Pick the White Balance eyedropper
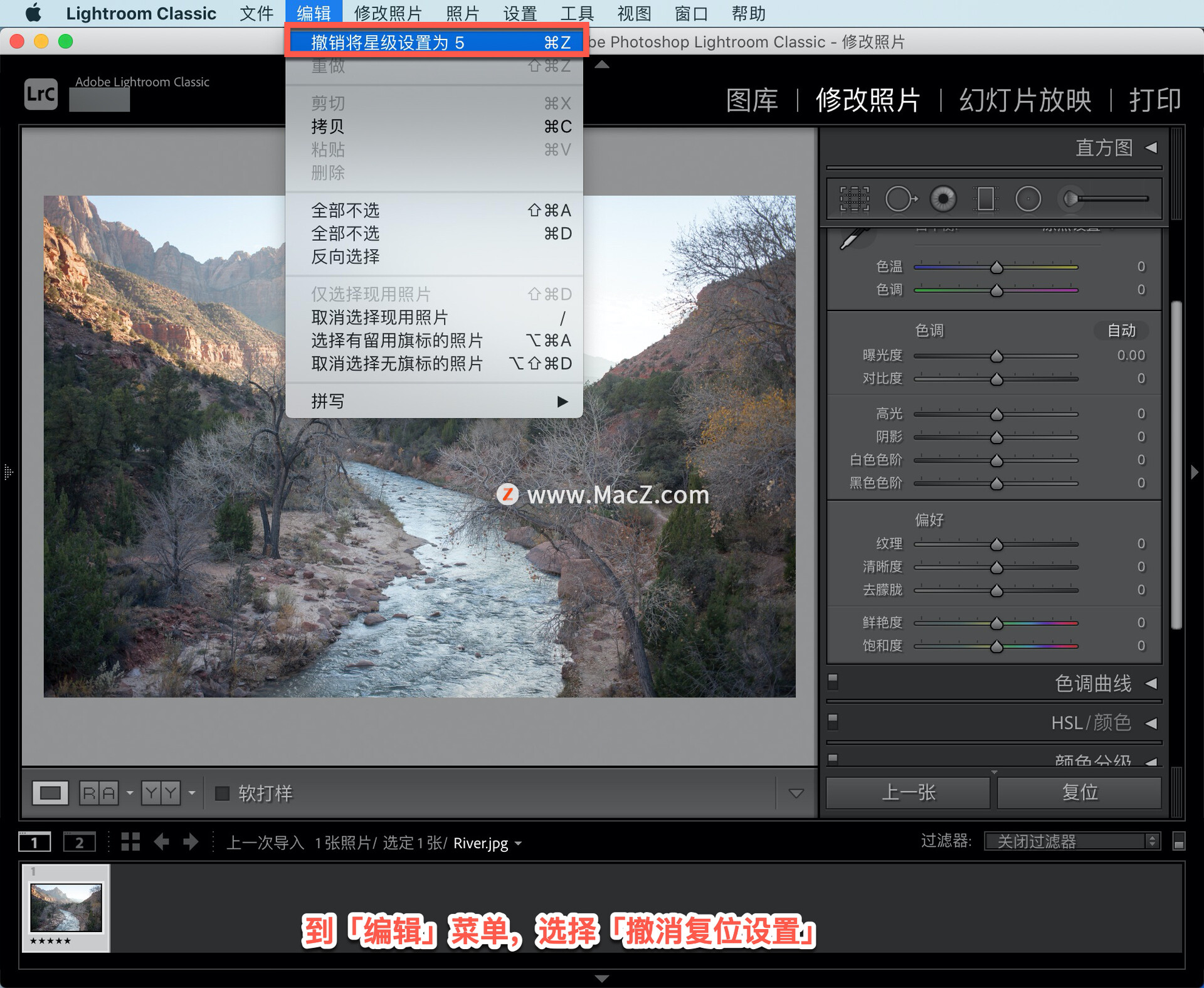Image resolution: width=1204 pixels, height=988 pixels. coord(853,238)
